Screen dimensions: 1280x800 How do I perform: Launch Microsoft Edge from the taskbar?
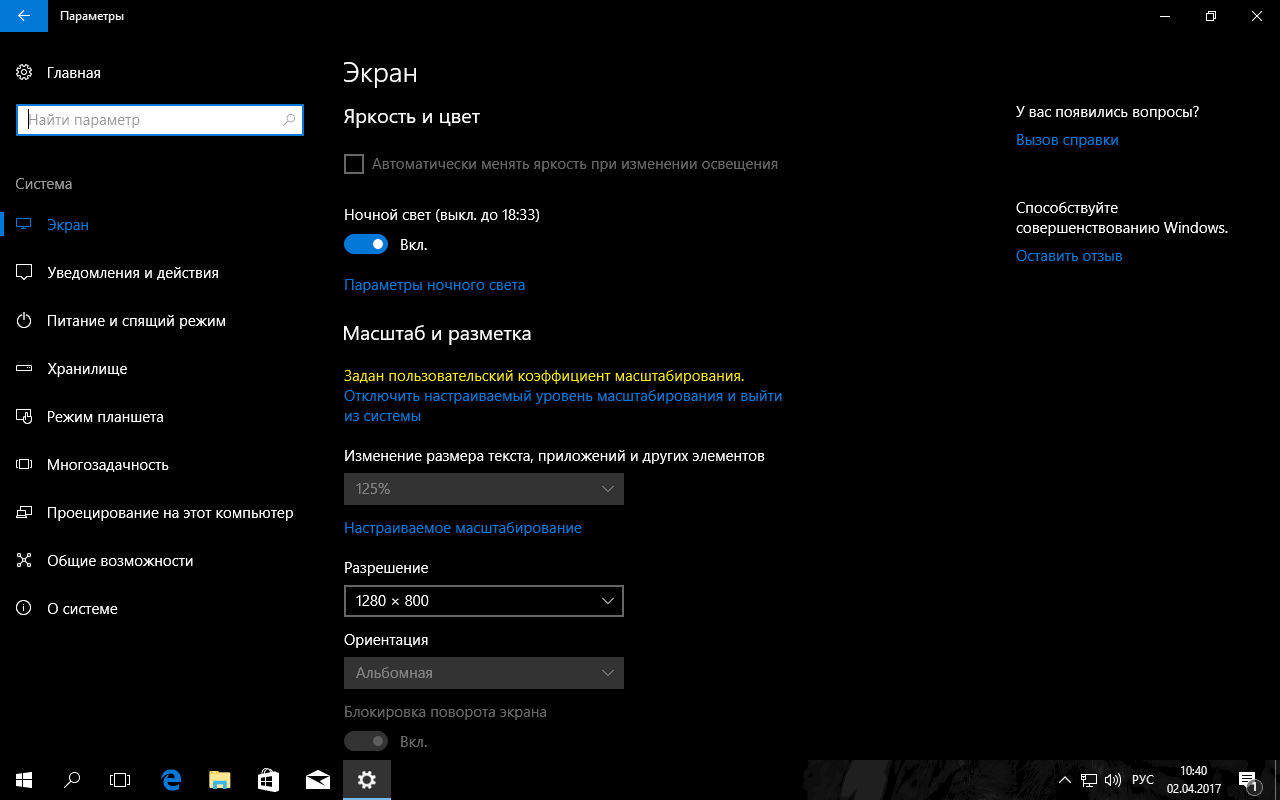(x=171, y=780)
